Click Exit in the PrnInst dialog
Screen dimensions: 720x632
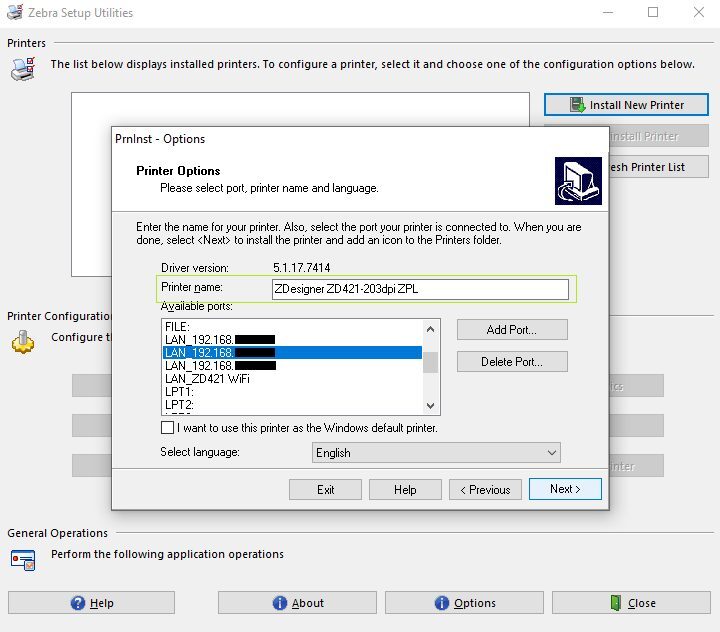click(x=326, y=490)
